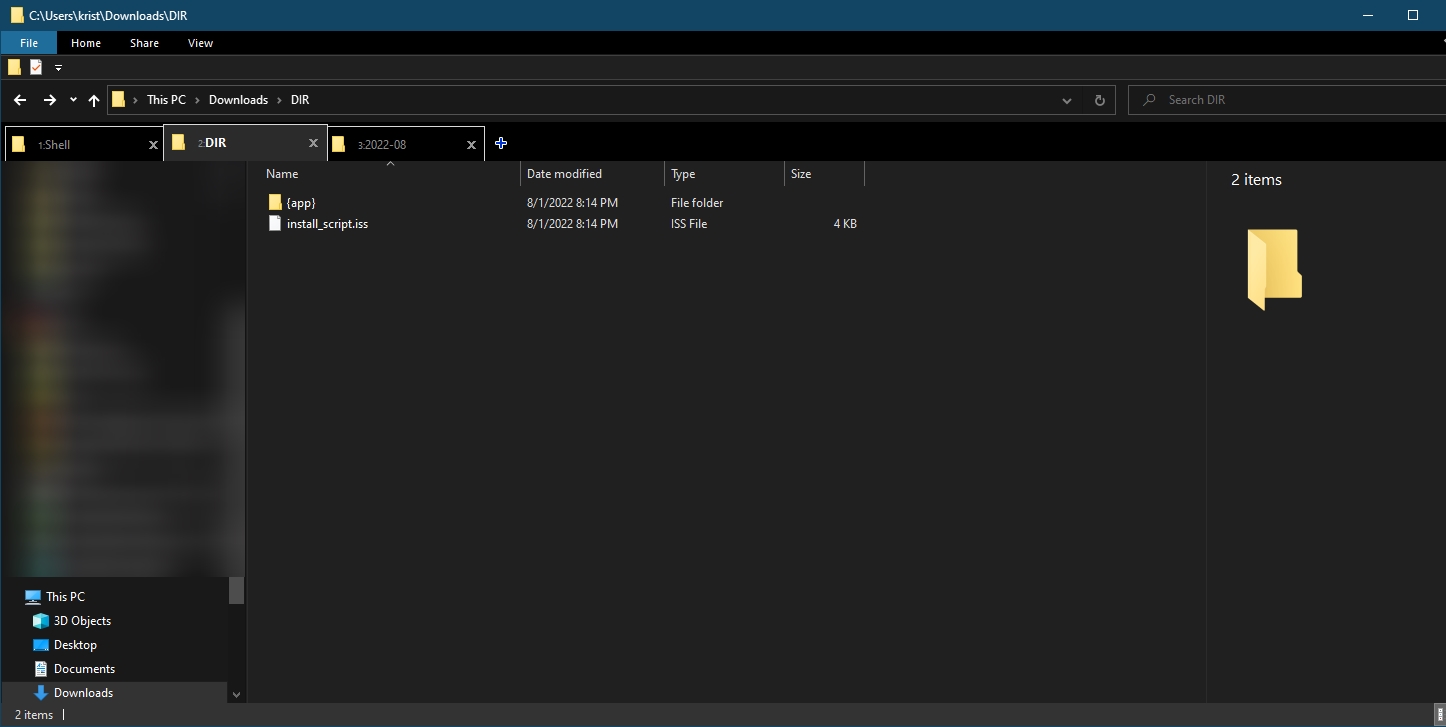Click 2 items in status bar
1446x727 pixels.
pyautogui.click(x=34, y=715)
